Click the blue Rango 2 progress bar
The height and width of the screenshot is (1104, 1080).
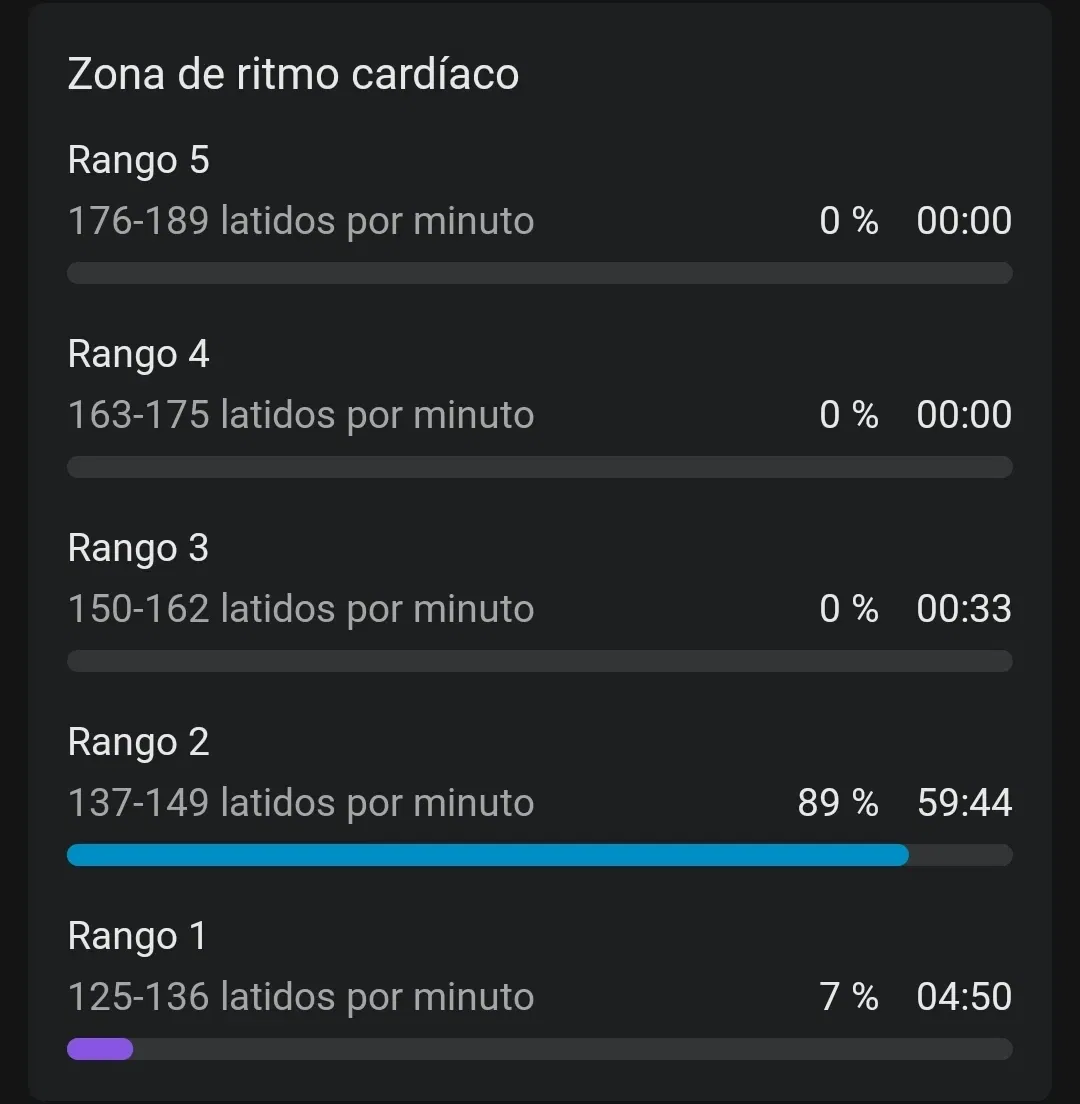point(487,855)
